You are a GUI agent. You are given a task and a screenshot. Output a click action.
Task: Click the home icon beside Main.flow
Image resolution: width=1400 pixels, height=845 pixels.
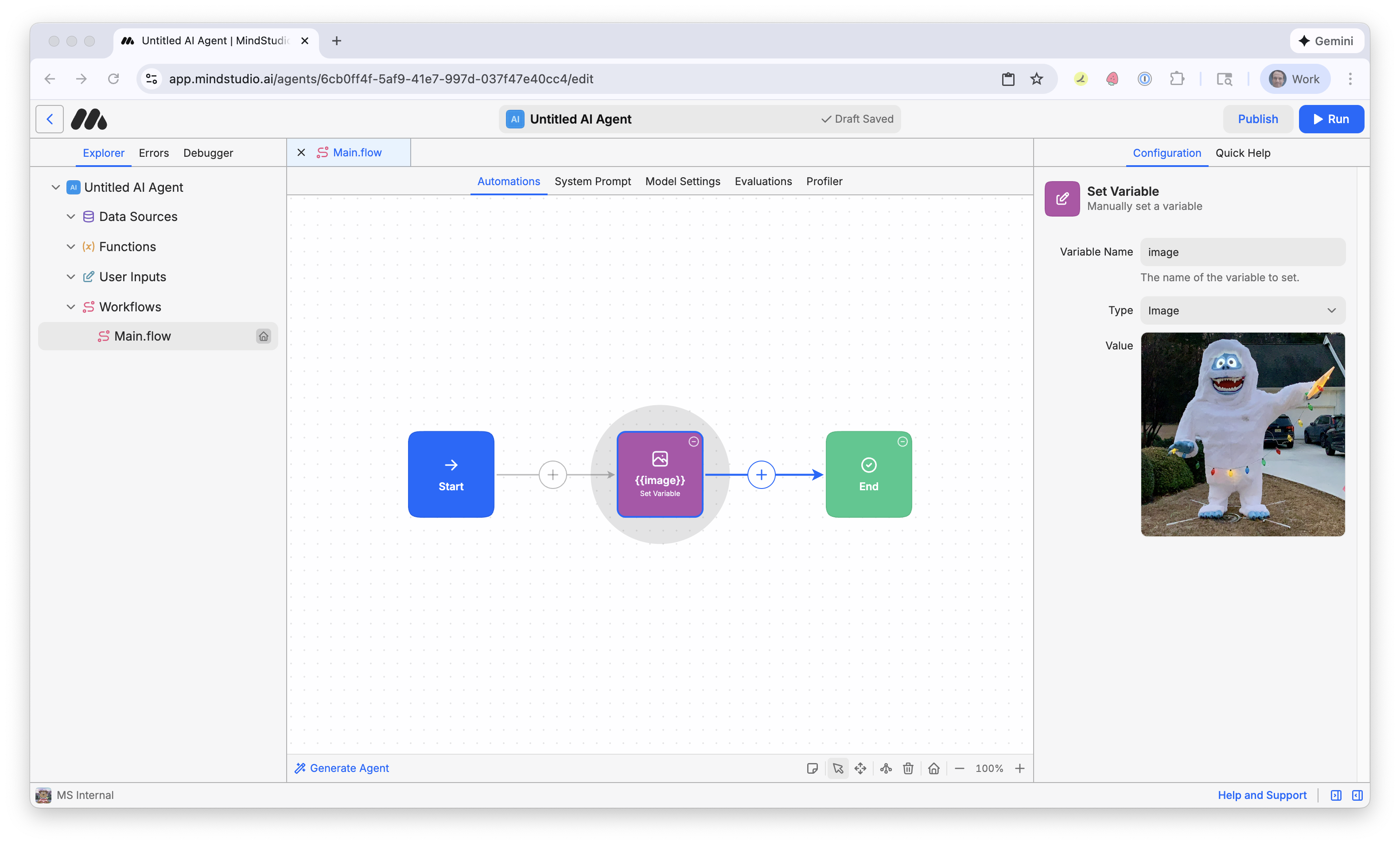(263, 336)
